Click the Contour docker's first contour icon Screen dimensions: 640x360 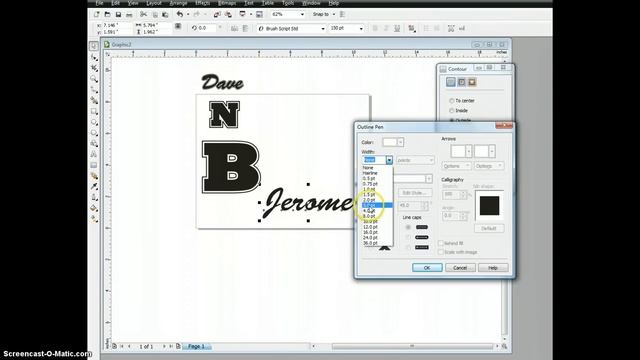click(451, 82)
